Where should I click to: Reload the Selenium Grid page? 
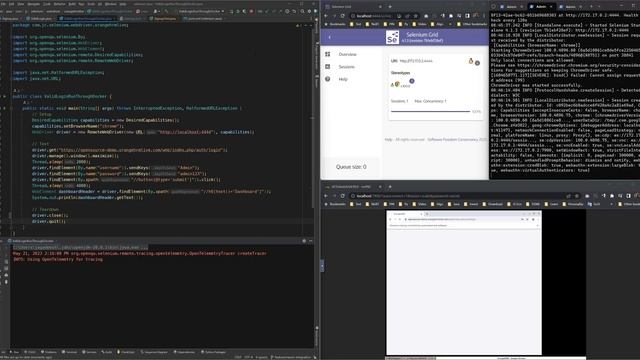[x=342, y=16]
